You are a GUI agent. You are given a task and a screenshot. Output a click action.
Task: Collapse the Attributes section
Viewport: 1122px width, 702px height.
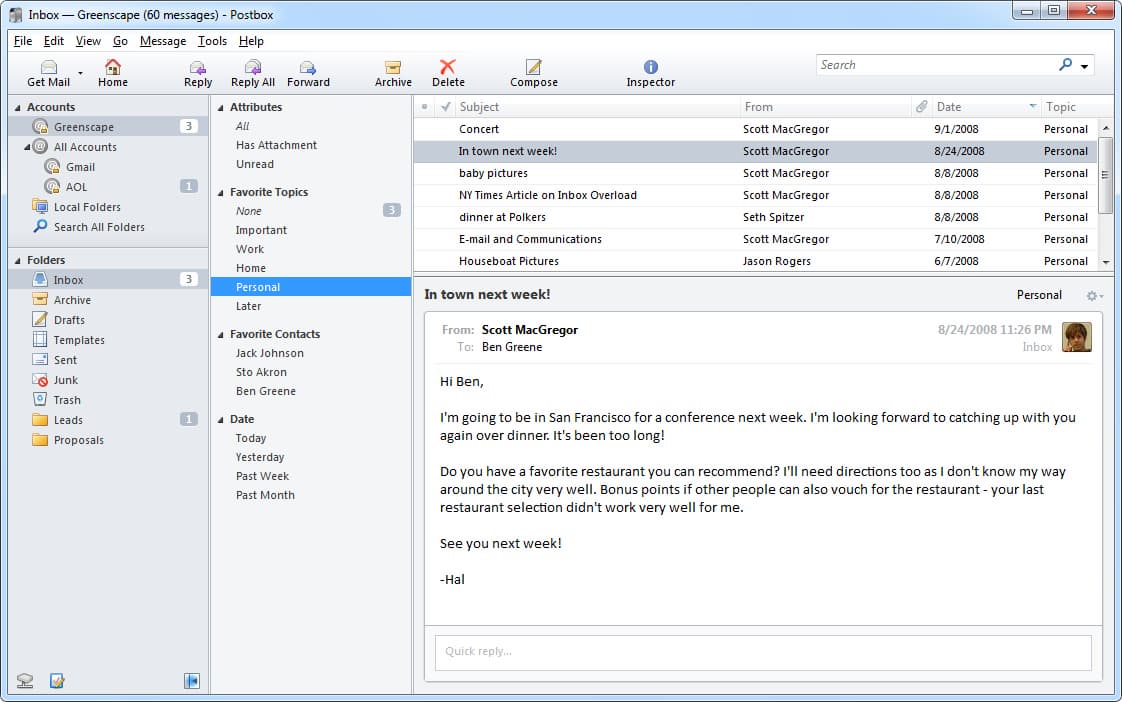click(x=220, y=107)
